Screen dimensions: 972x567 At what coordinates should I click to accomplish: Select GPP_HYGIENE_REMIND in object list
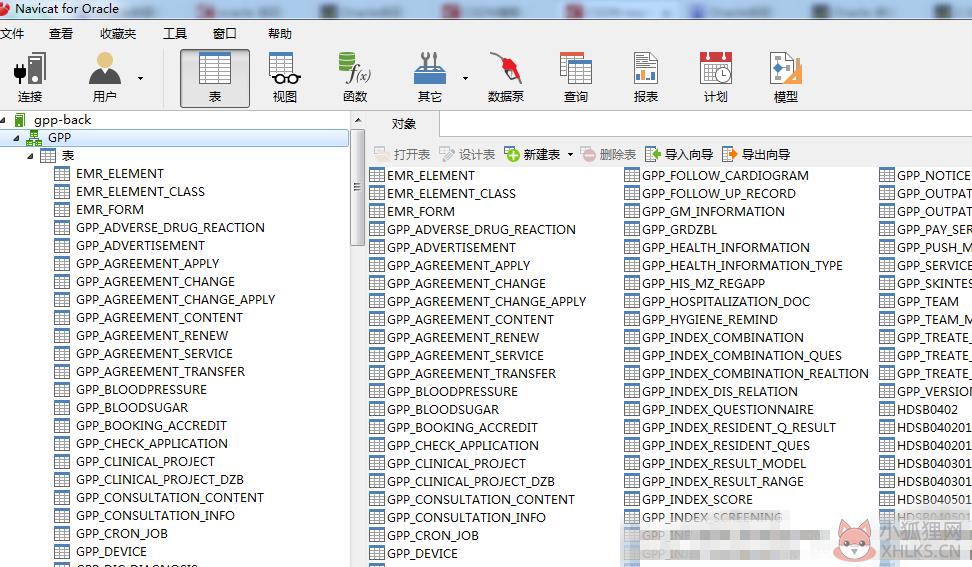709,319
